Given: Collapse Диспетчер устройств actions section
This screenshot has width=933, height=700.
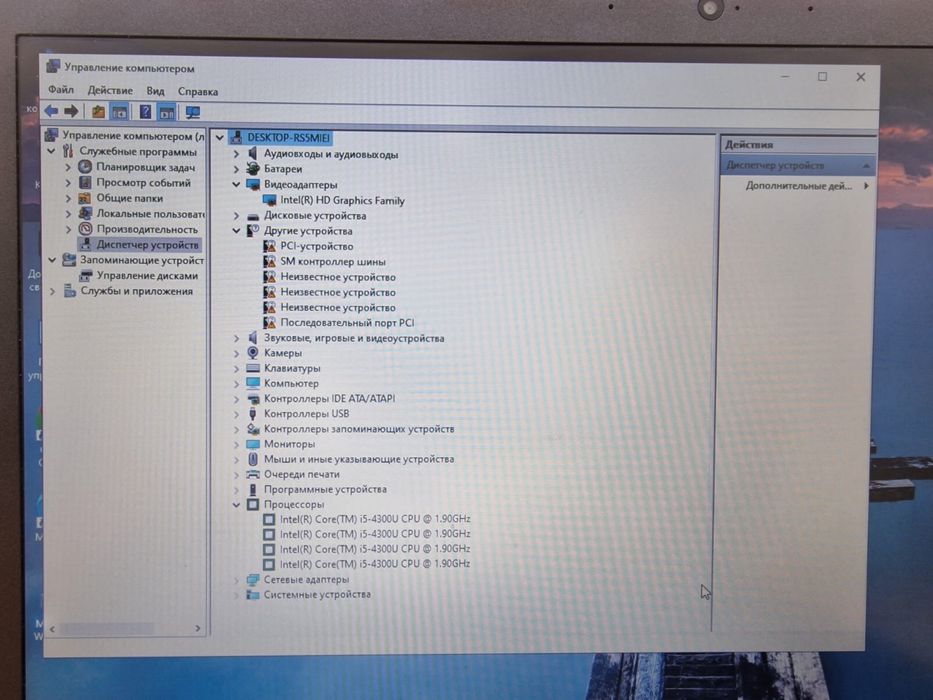Looking at the screenshot, I should pyautogui.click(x=866, y=165).
